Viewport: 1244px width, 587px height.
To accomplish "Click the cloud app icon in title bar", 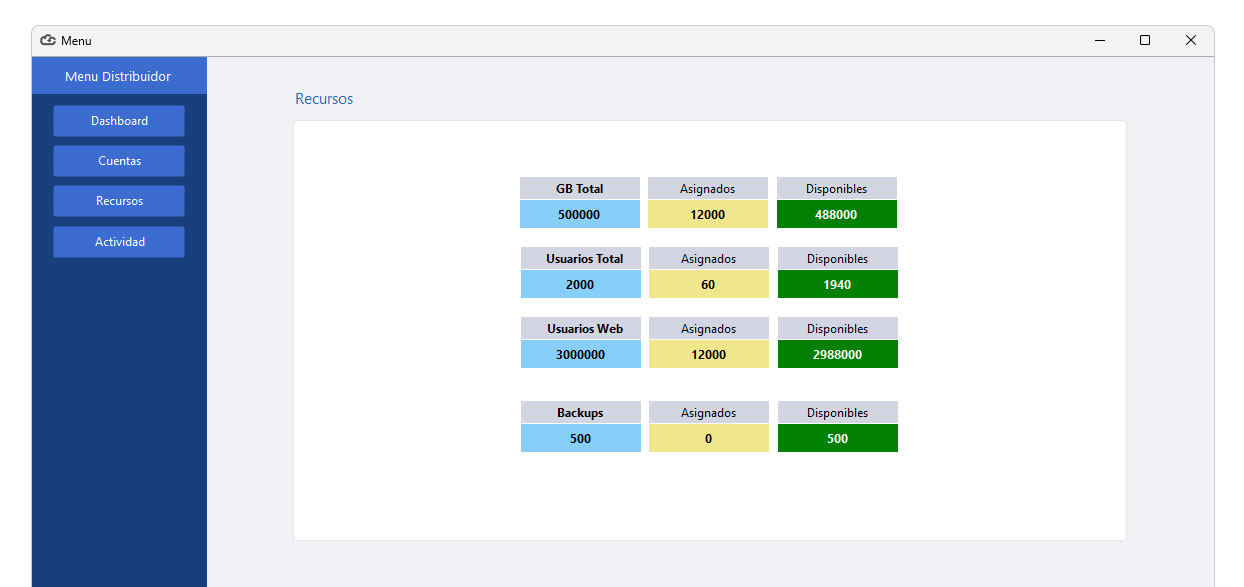I will click(48, 41).
